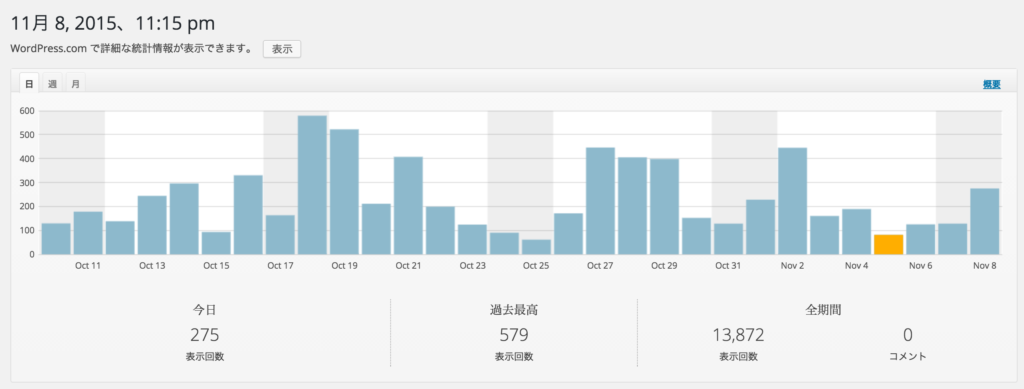Click the Oct 16 bar in chart
Image resolution: width=1024 pixels, height=389 pixels.
click(248, 215)
